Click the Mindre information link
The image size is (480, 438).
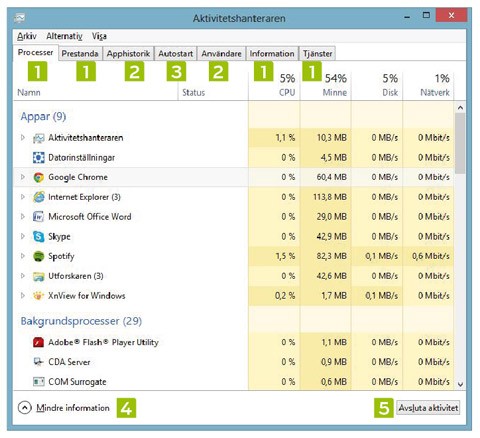click(73, 408)
